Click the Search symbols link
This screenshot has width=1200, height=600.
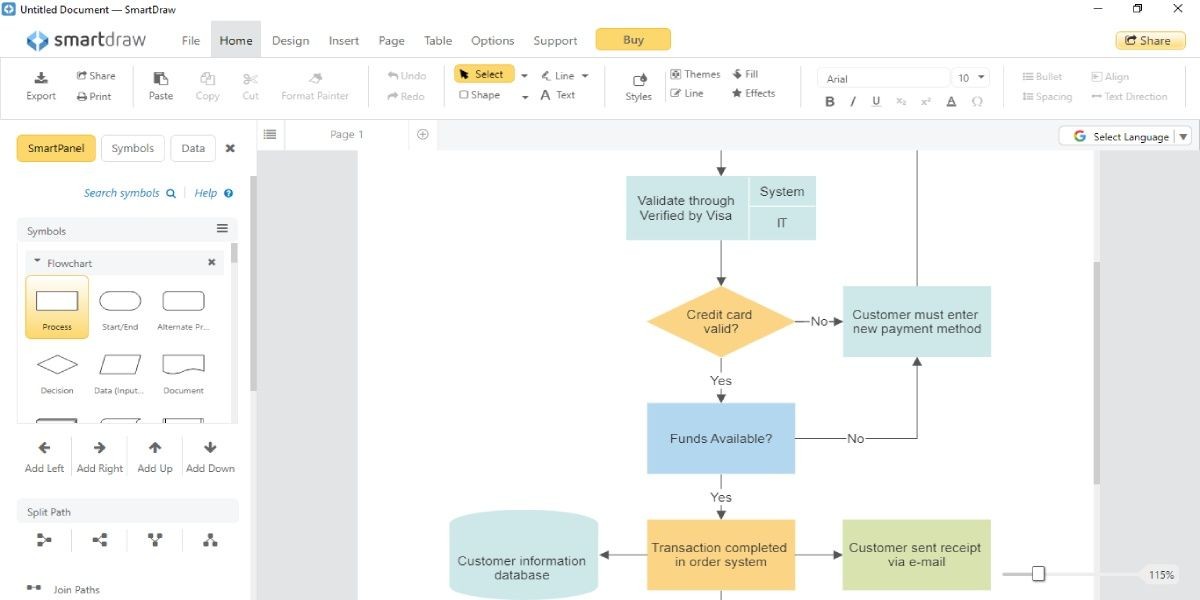click(x=130, y=193)
